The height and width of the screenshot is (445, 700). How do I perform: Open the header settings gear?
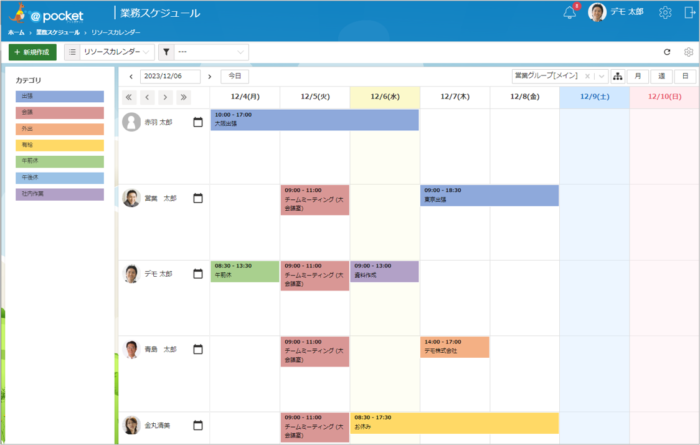tap(665, 12)
